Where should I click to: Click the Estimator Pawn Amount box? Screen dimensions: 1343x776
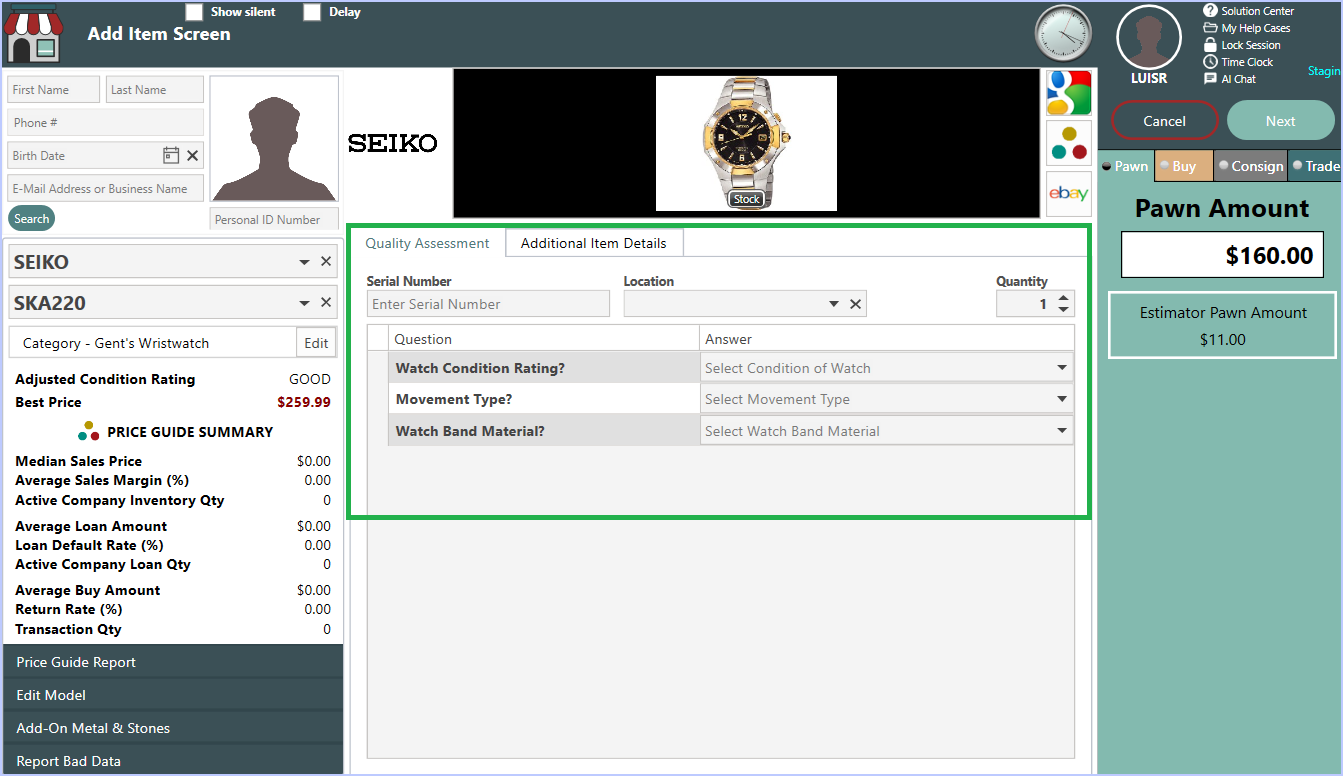tap(1222, 325)
